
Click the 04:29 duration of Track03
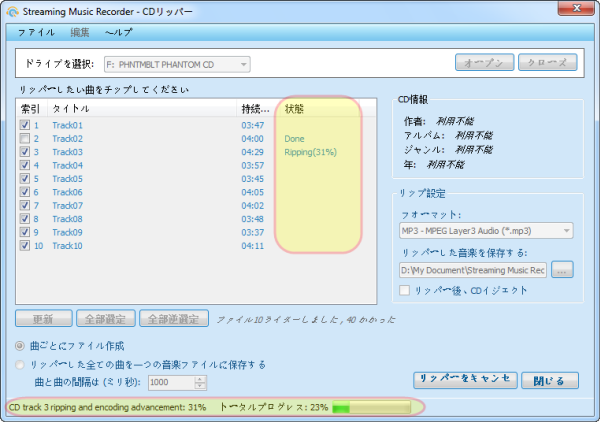pyautogui.click(x=253, y=152)
